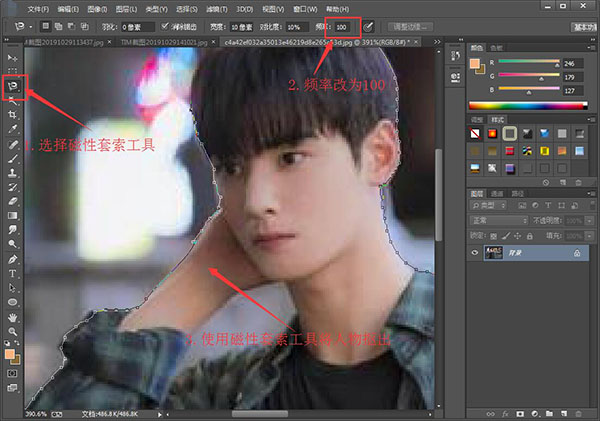Select the Eraser tool
Viewport: 600px width, 421px height.
pos(12,201)
